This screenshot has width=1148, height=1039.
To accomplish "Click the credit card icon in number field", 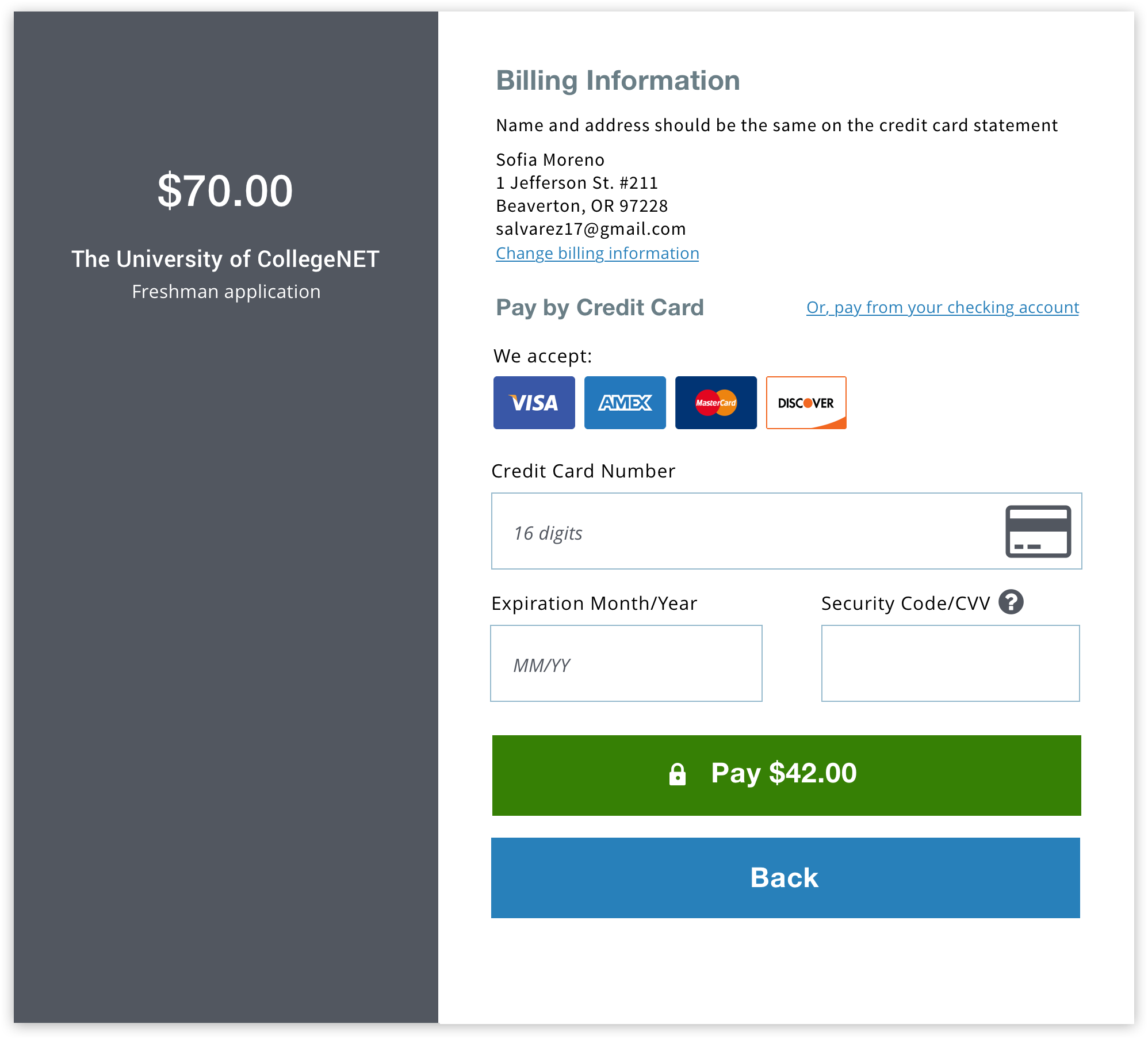I will click(1038, 532).
